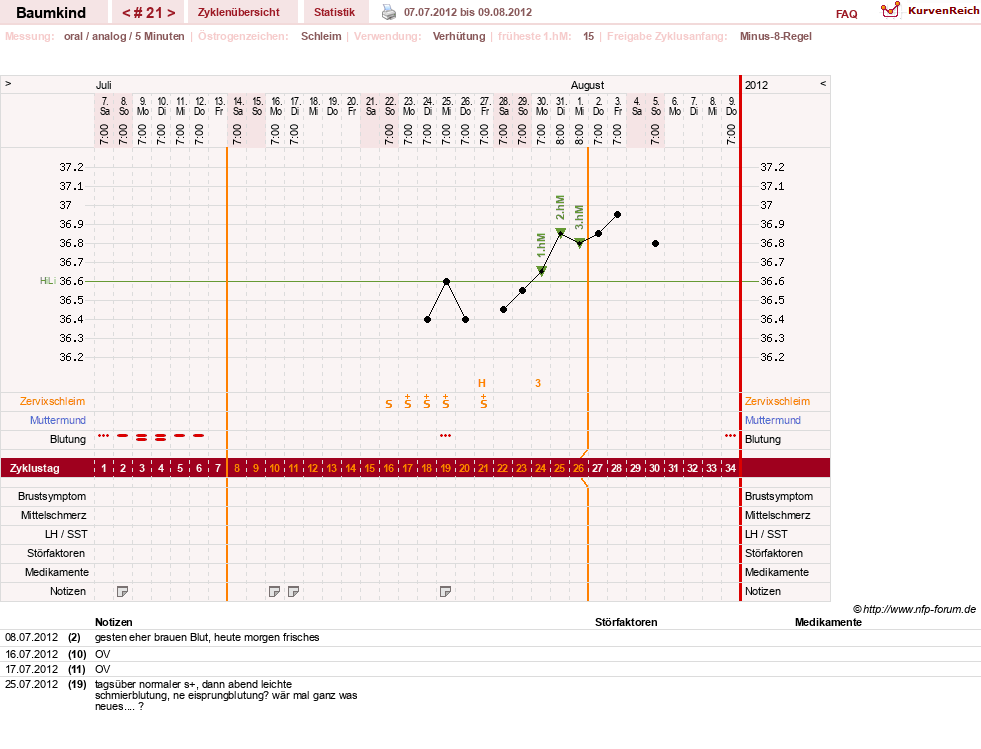Open the nfp-forum.de copyright link
Viewport: 981px width, 749px height.
click(x=914, y=609)
